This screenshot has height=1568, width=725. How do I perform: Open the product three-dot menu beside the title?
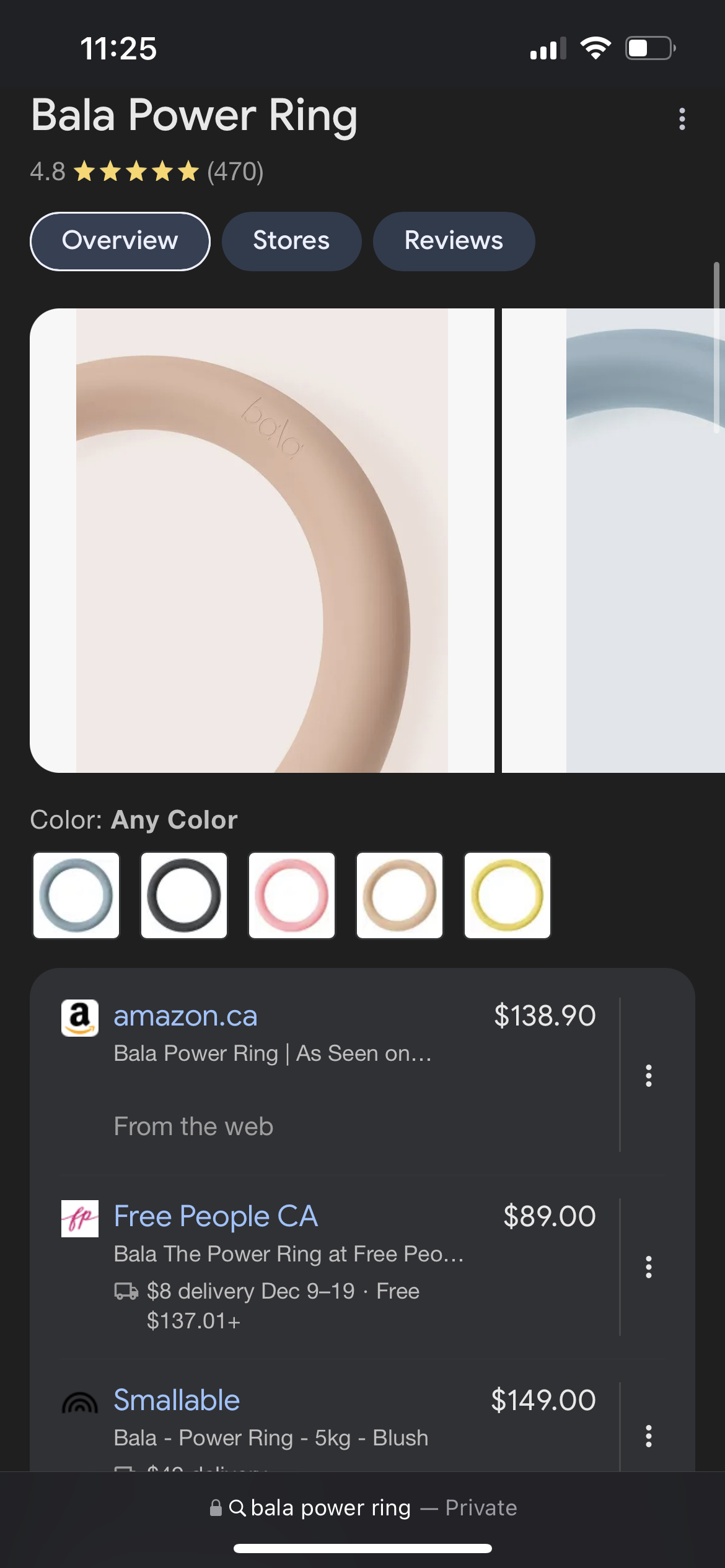[682, 119]
